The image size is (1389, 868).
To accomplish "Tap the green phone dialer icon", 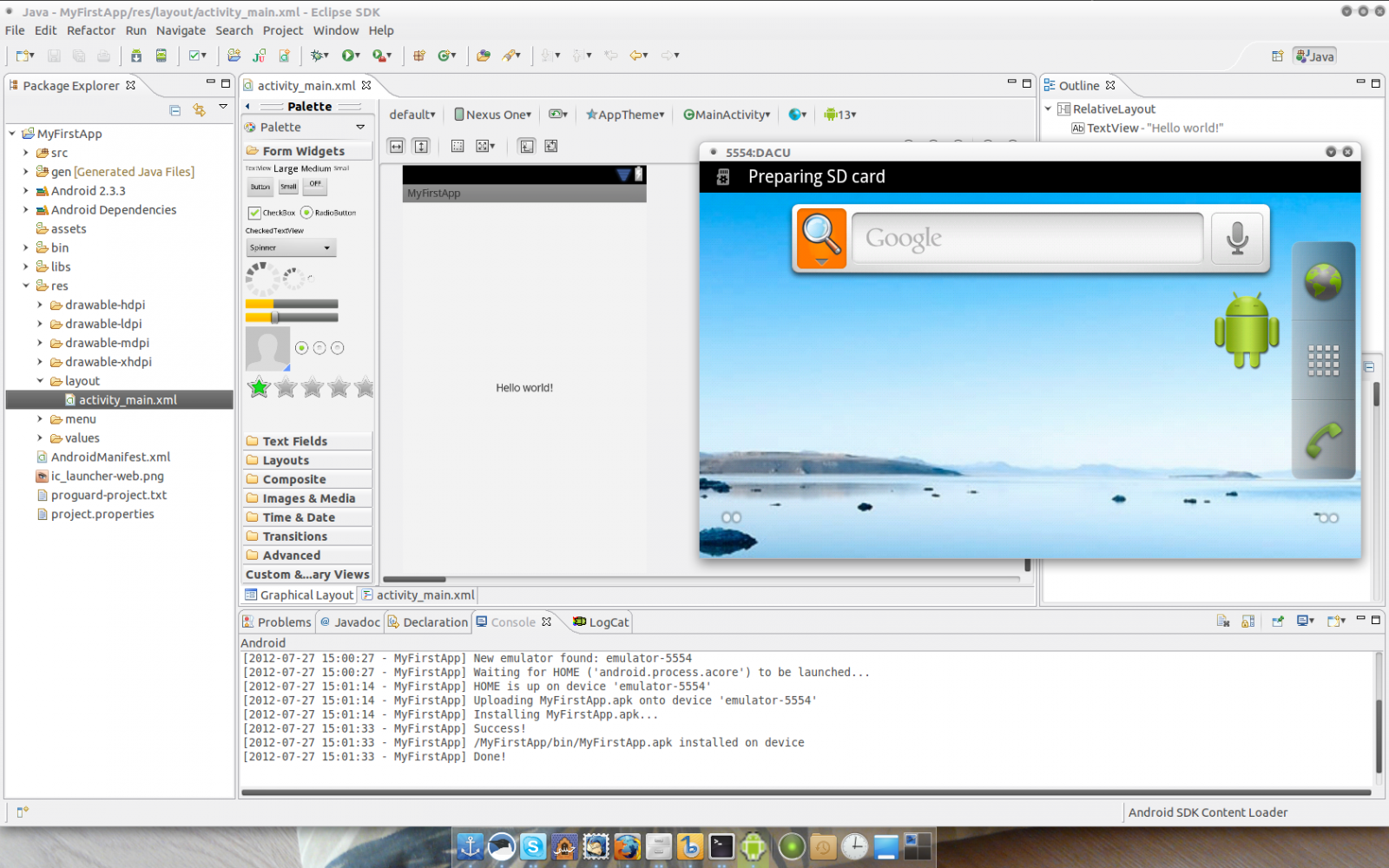I will [1323, 440].
